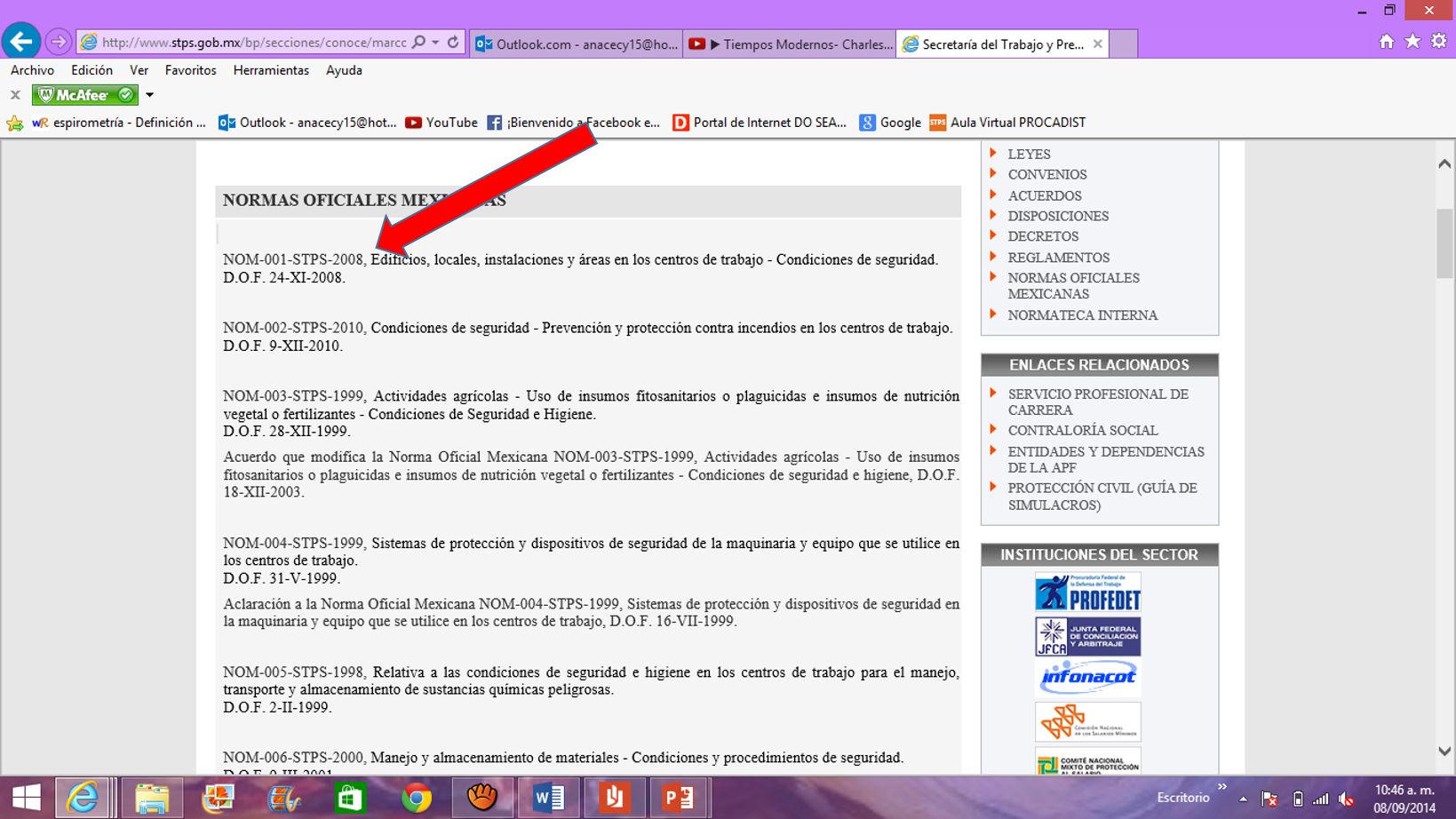Launch Google Chrome from the taskbar

point(416,798)
